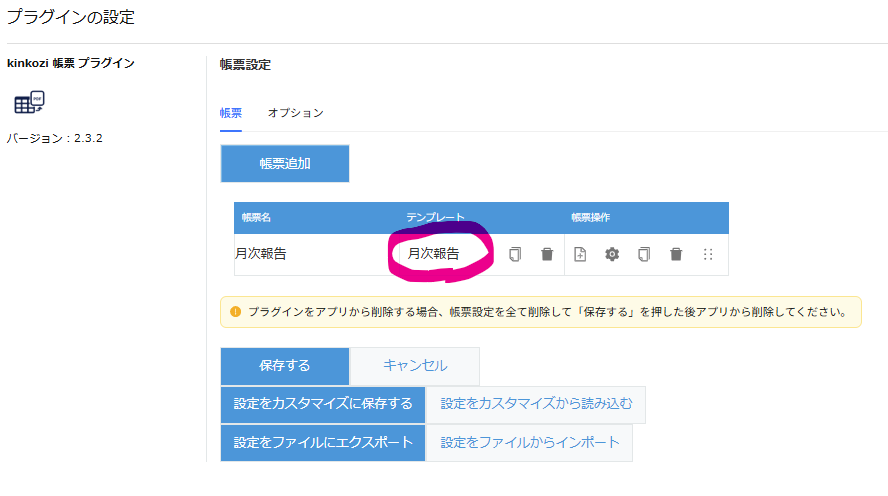Cancel changes with キャンセル button
The height and width of the screenshot is (496, 888).
415,366
